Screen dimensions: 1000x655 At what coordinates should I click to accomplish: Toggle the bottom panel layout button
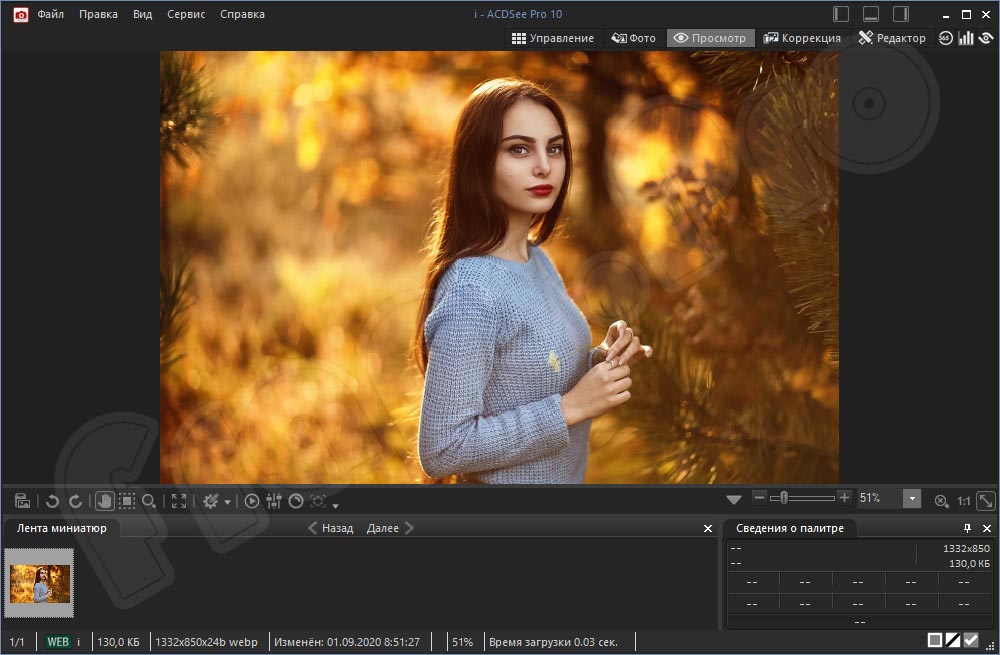(x=871, y=14)
